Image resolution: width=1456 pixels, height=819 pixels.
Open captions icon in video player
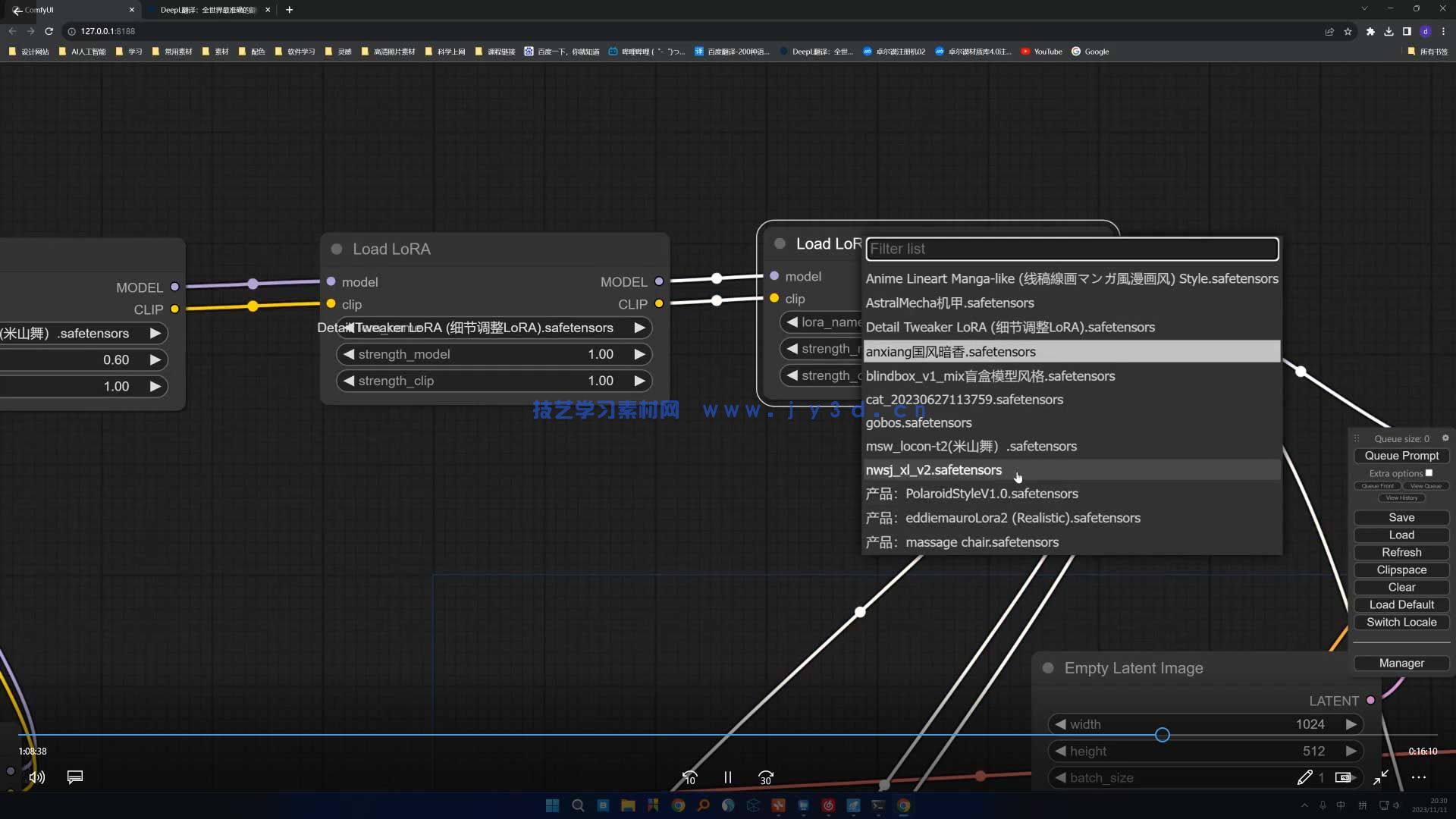[x=75, y=777]
